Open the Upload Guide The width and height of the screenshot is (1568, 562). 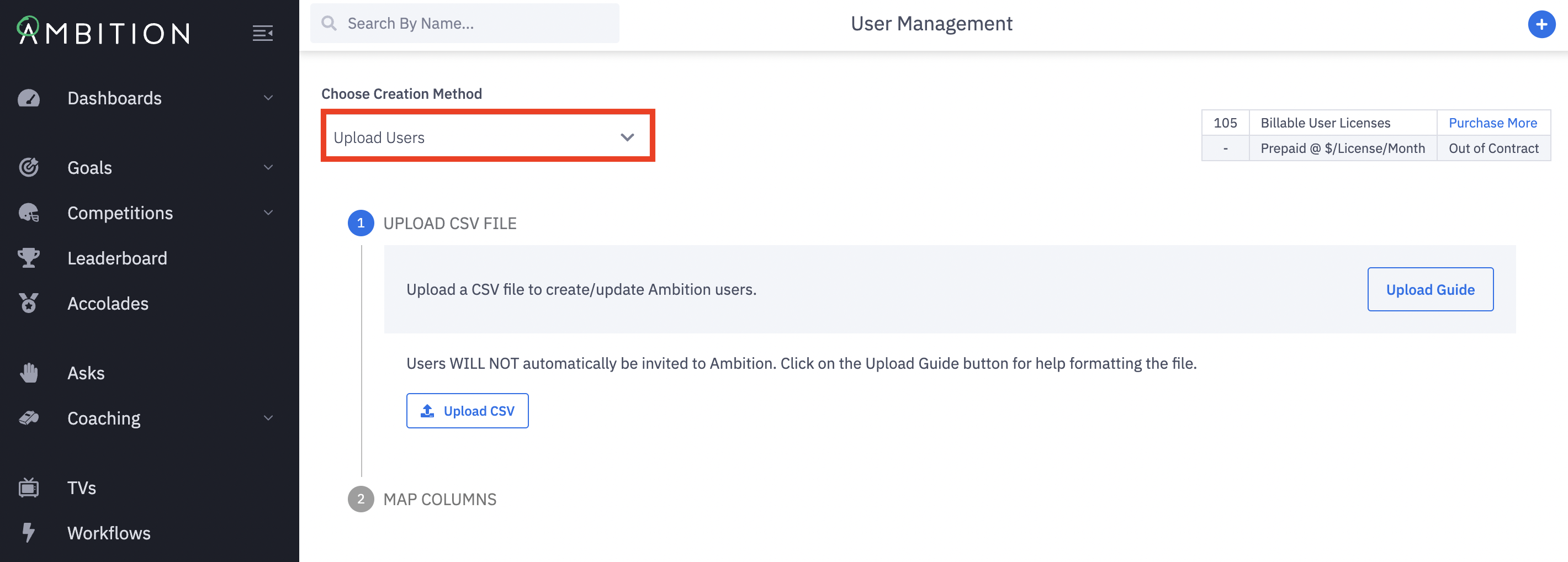[x=1430, y=290]
